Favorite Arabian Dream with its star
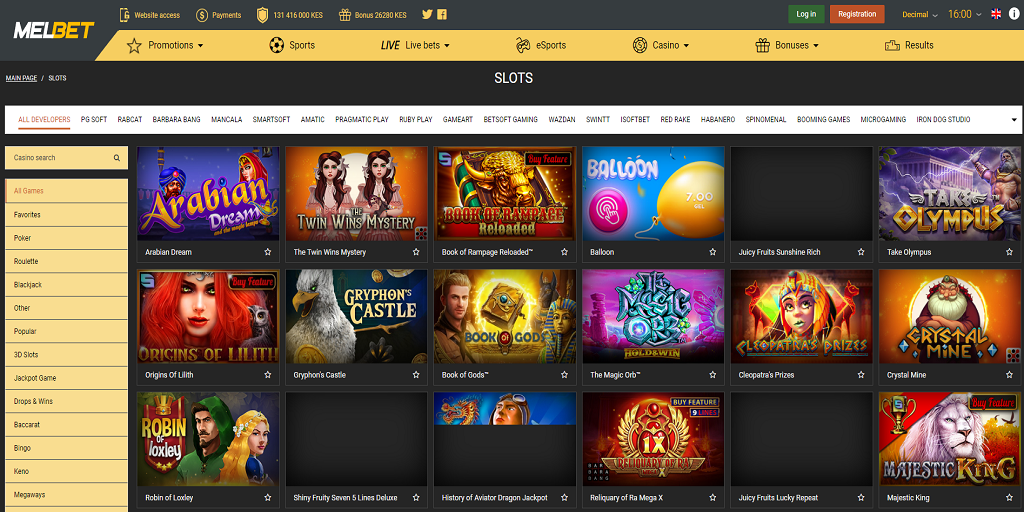 coord(268,252)
